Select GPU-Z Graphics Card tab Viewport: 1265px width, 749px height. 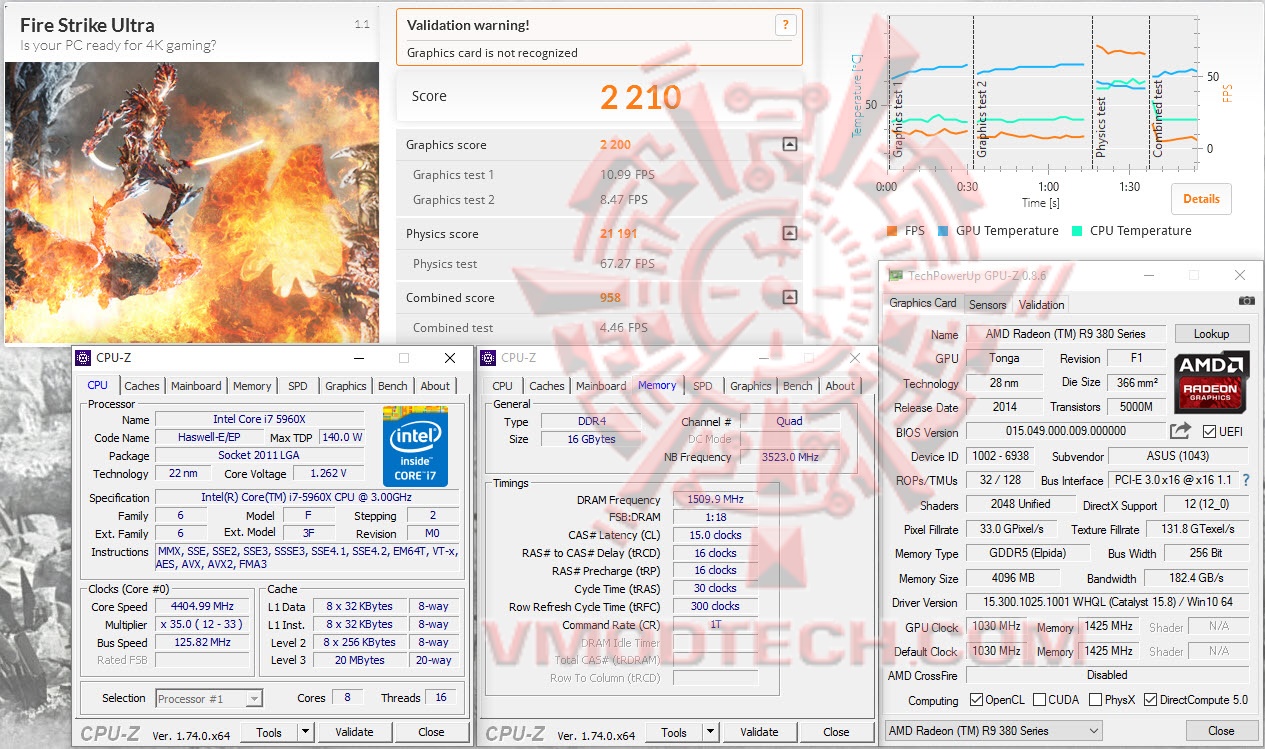[x=923, y=303]
